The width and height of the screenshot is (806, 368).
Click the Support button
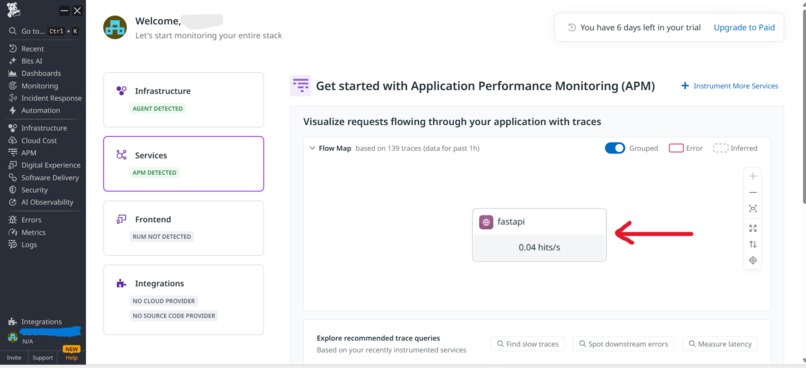[43, 357]
